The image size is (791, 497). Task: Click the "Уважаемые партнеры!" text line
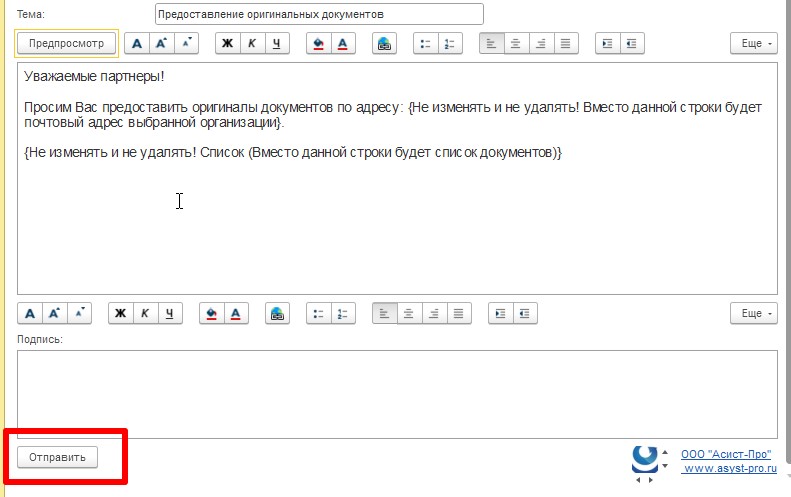pos(94,77)
